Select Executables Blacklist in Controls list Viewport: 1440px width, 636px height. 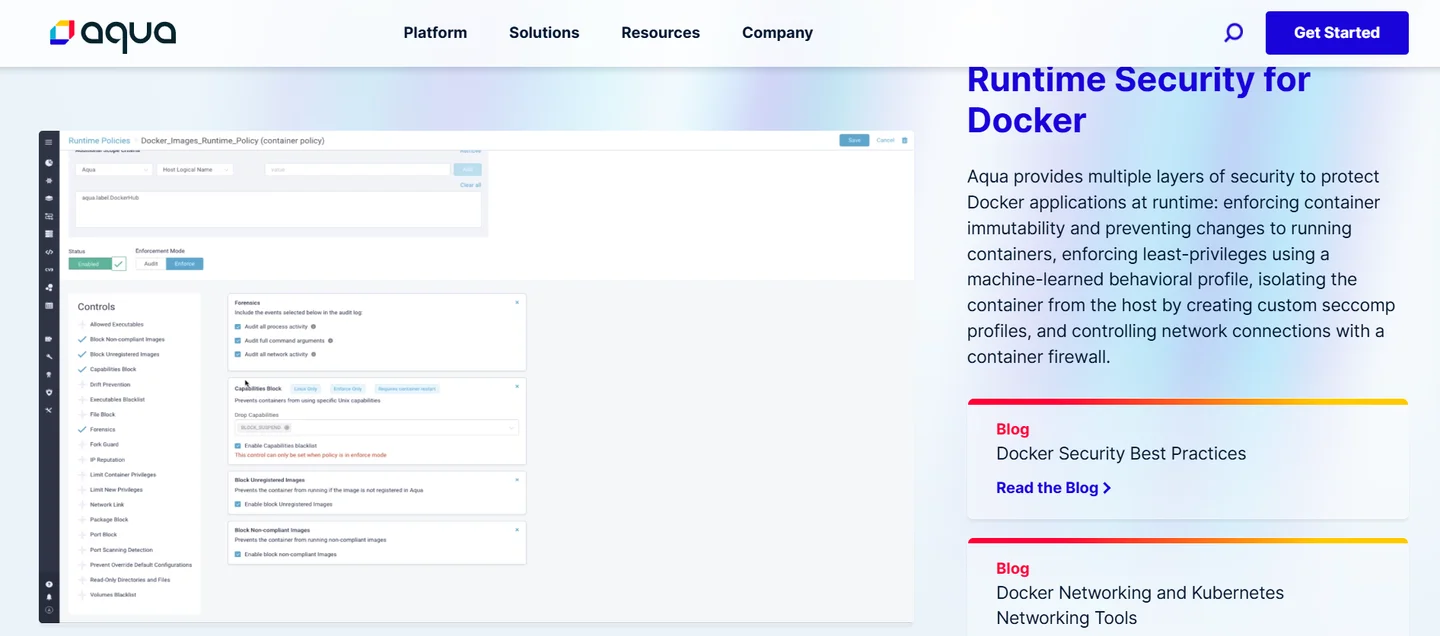click(x=117, y=399)
